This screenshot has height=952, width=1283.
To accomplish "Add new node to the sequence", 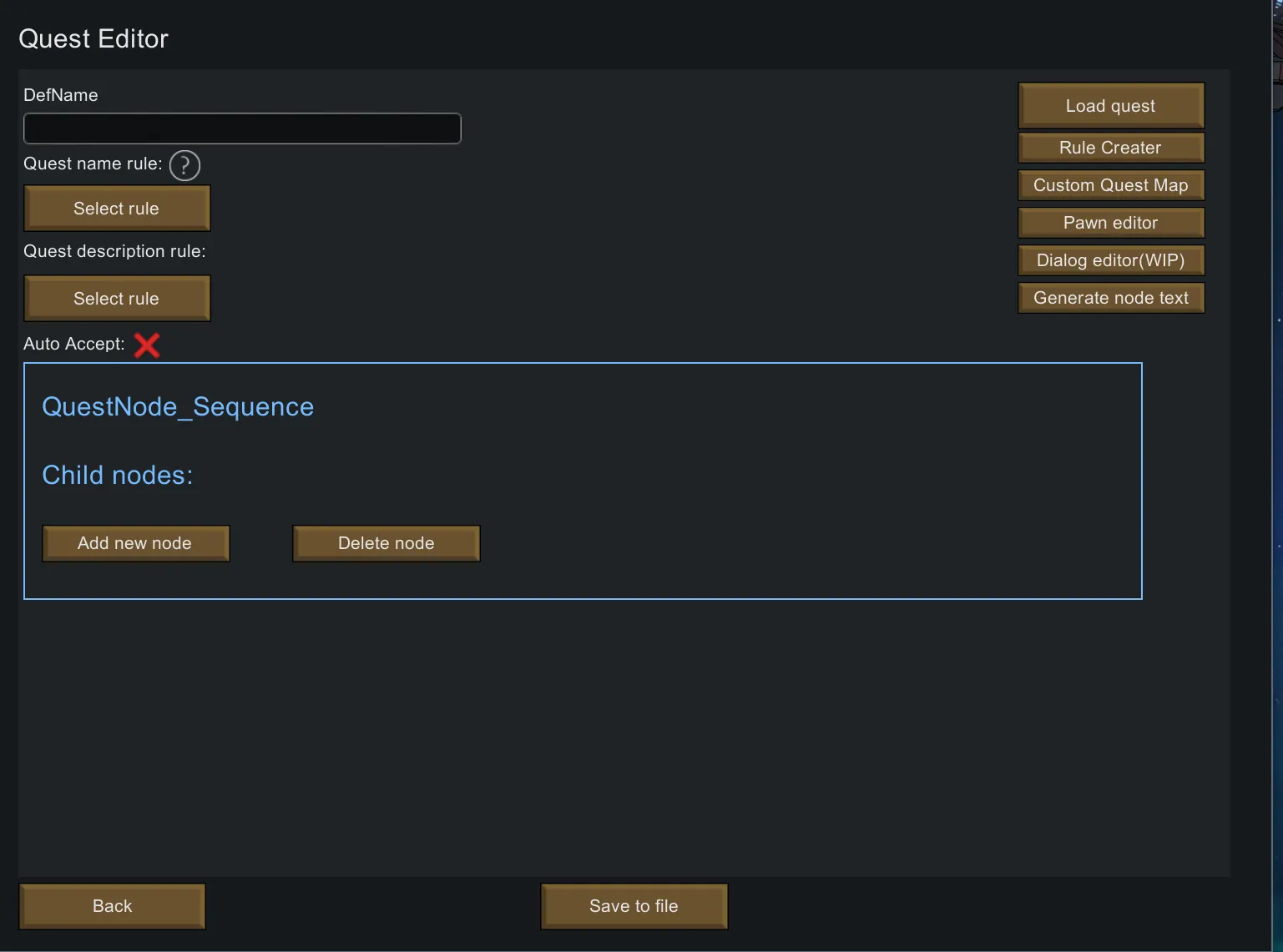I will [135, 543].
